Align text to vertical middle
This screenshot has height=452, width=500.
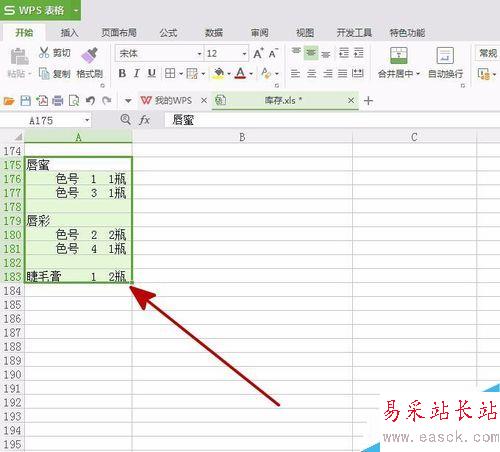(x=311, y=53)
